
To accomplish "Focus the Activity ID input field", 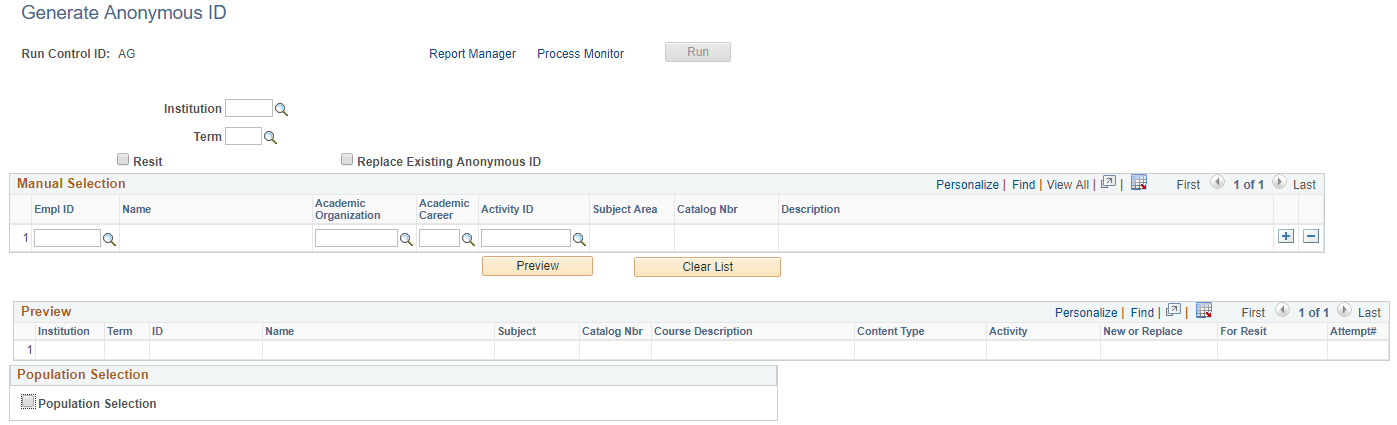I will tap(526, 238).
